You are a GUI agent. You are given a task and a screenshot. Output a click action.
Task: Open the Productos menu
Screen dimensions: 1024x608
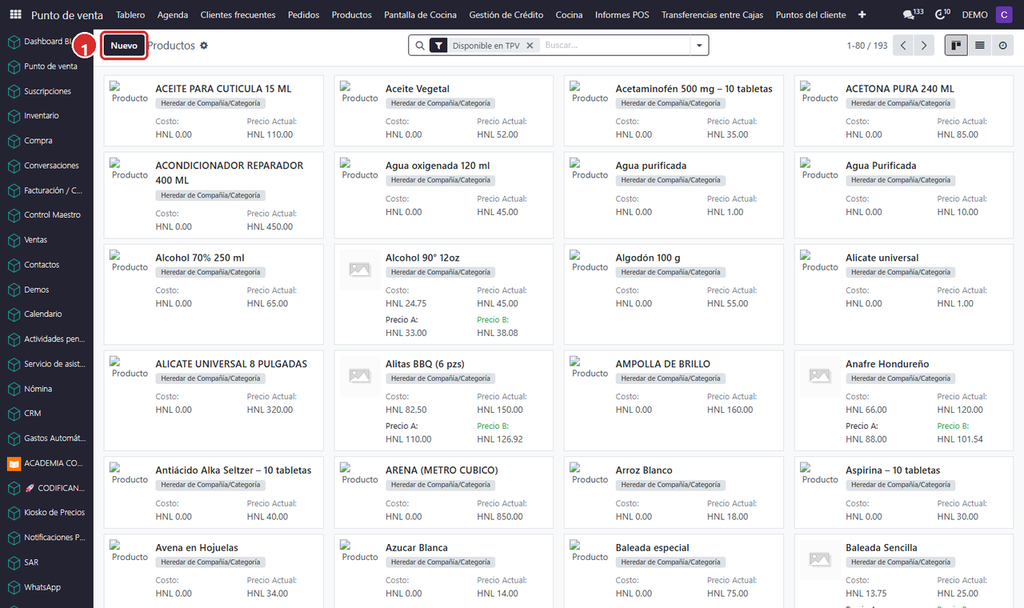[351, 14]
